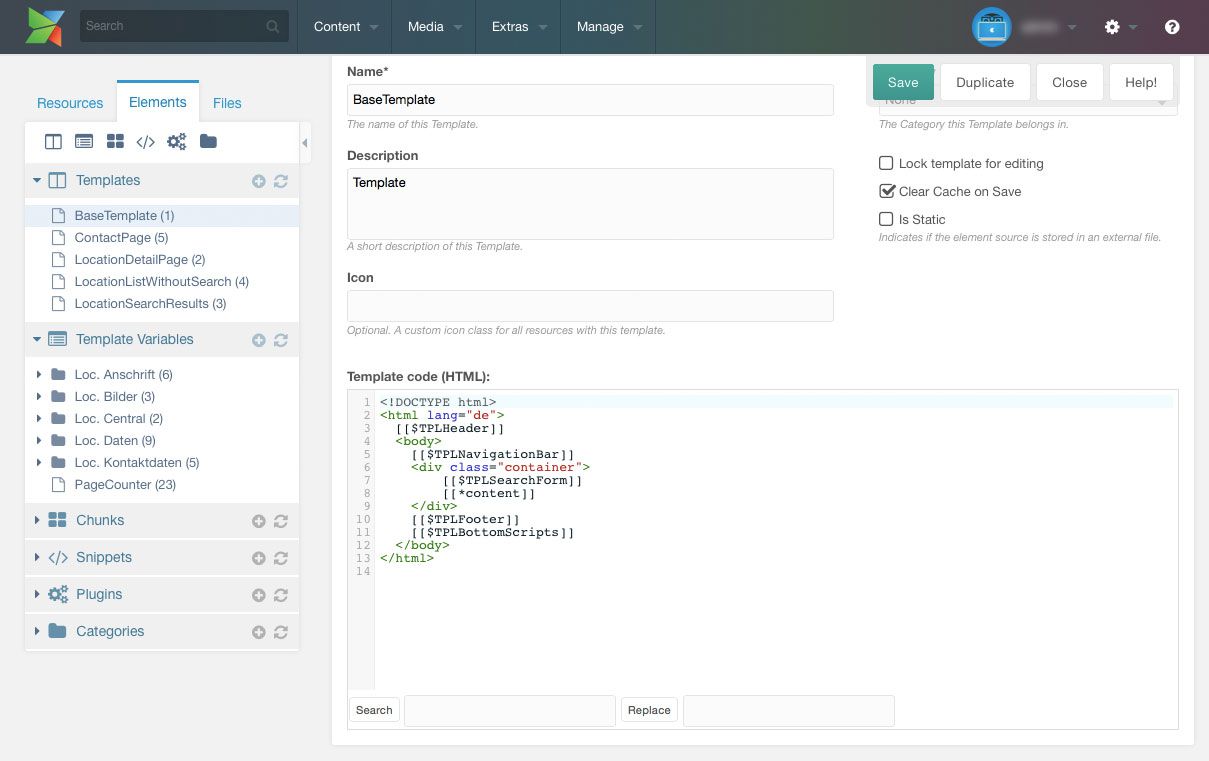Expand the Loc. Daten folder

point(39,441)
